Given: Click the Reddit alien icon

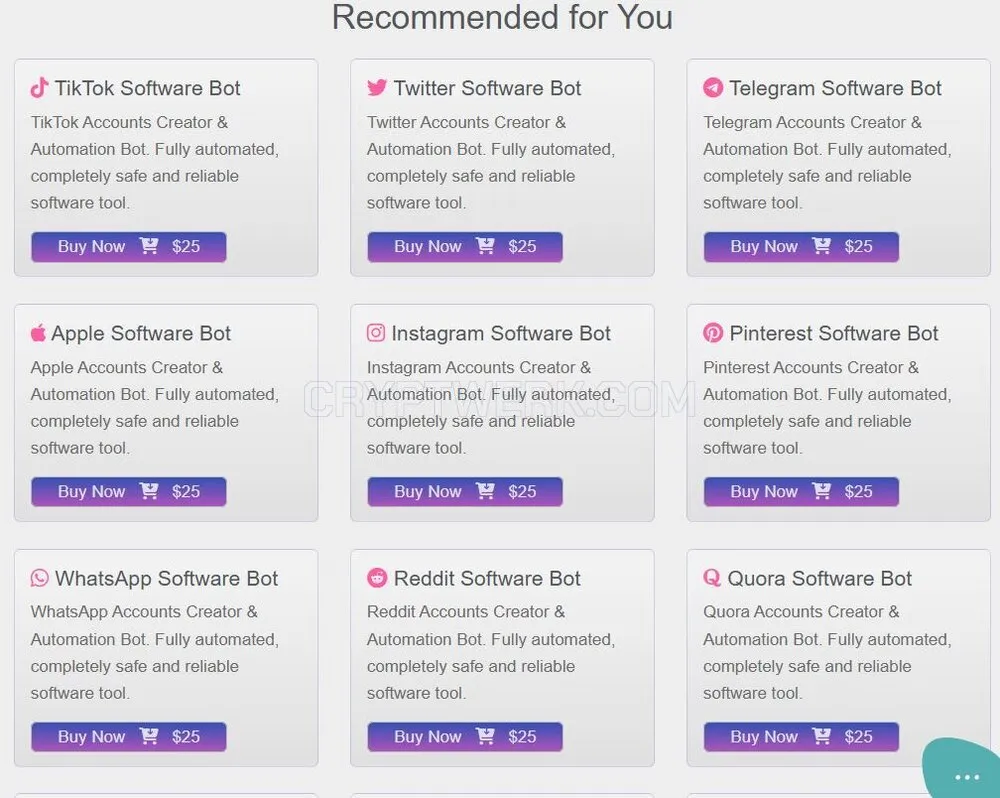Looking at the screenshot, I should click(x=377, y=577).
